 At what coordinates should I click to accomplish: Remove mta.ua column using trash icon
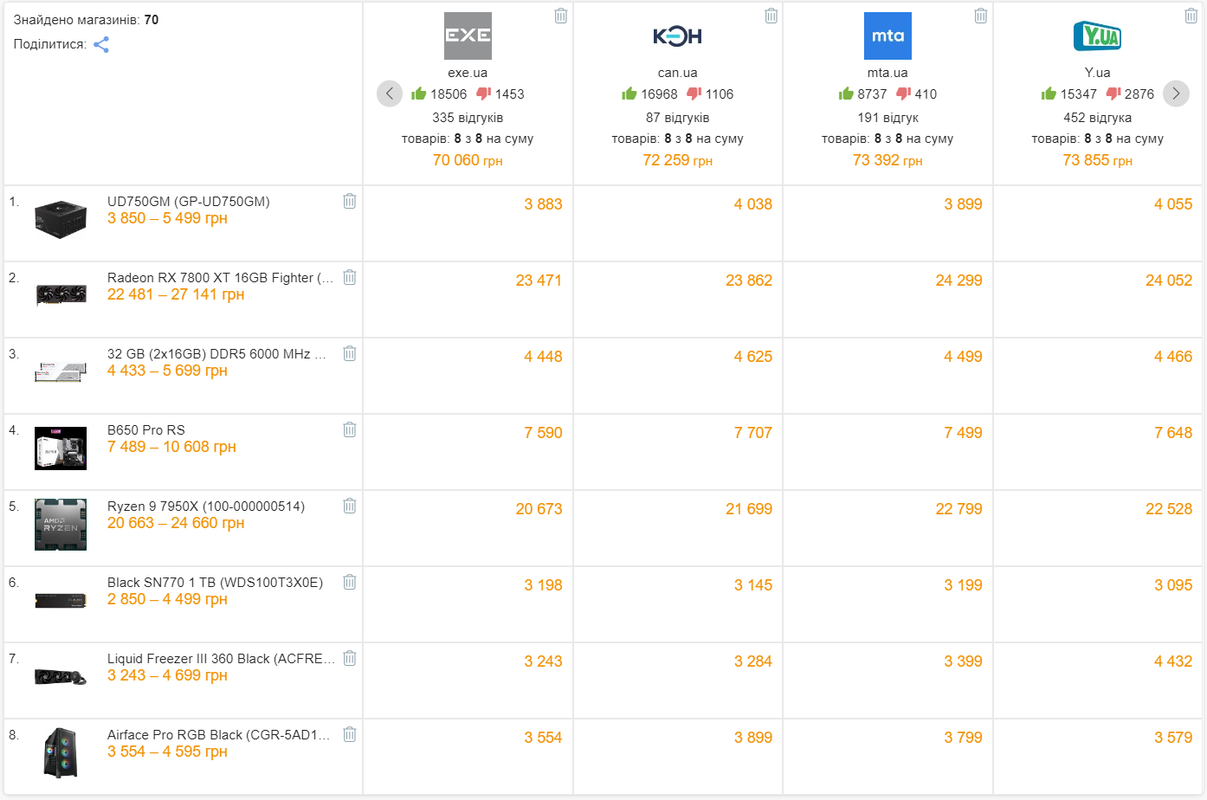point(981,16)
